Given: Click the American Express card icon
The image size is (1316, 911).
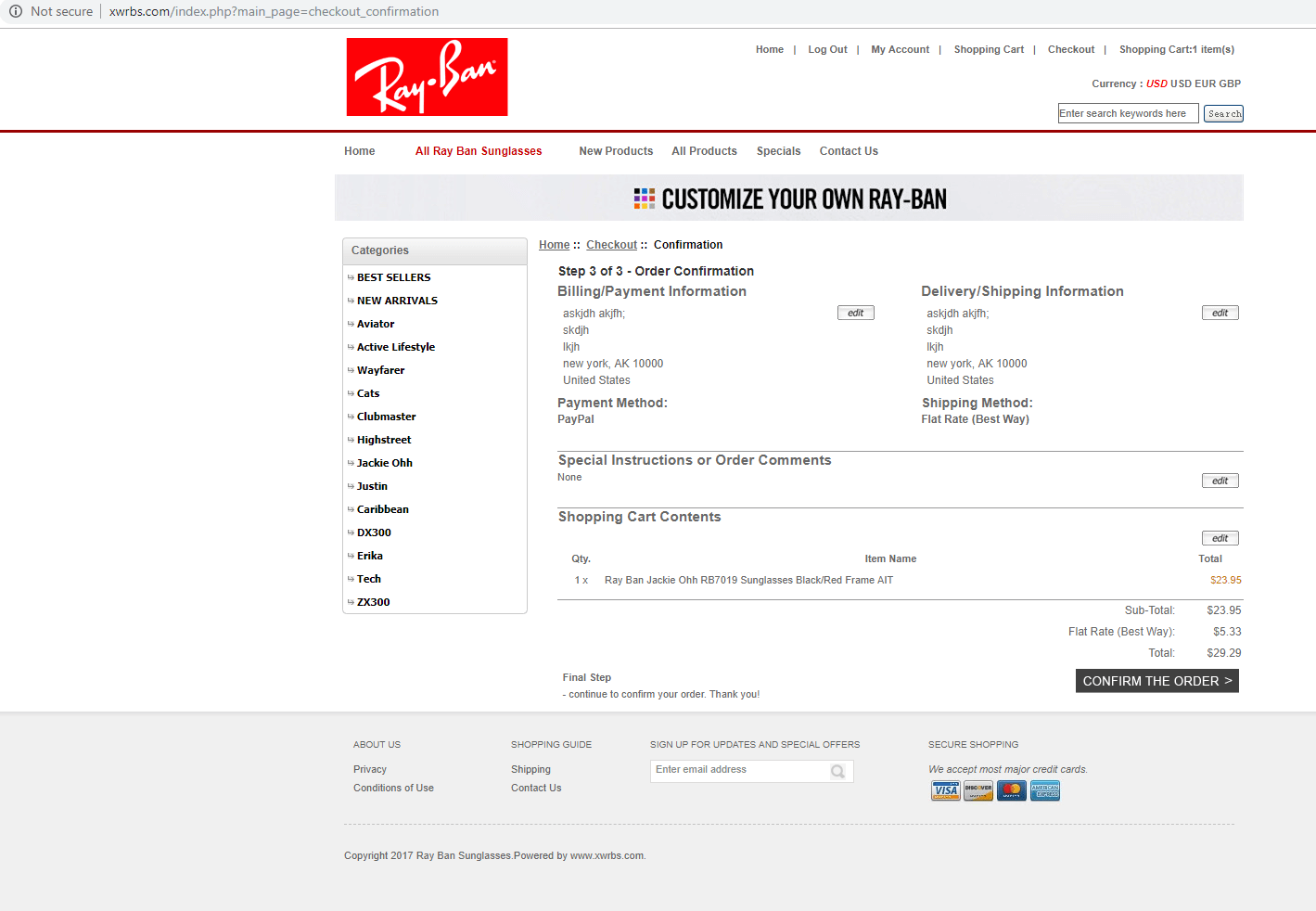Looking at the screenshot, I should point(1045,790).
